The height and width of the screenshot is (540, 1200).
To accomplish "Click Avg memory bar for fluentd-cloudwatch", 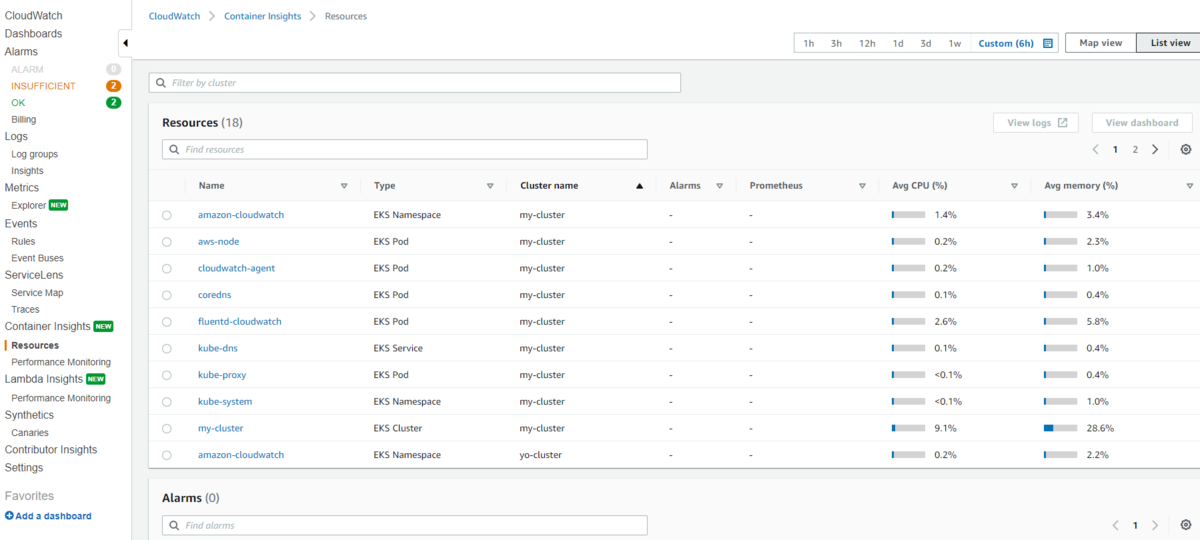I will pos(1061,322).
